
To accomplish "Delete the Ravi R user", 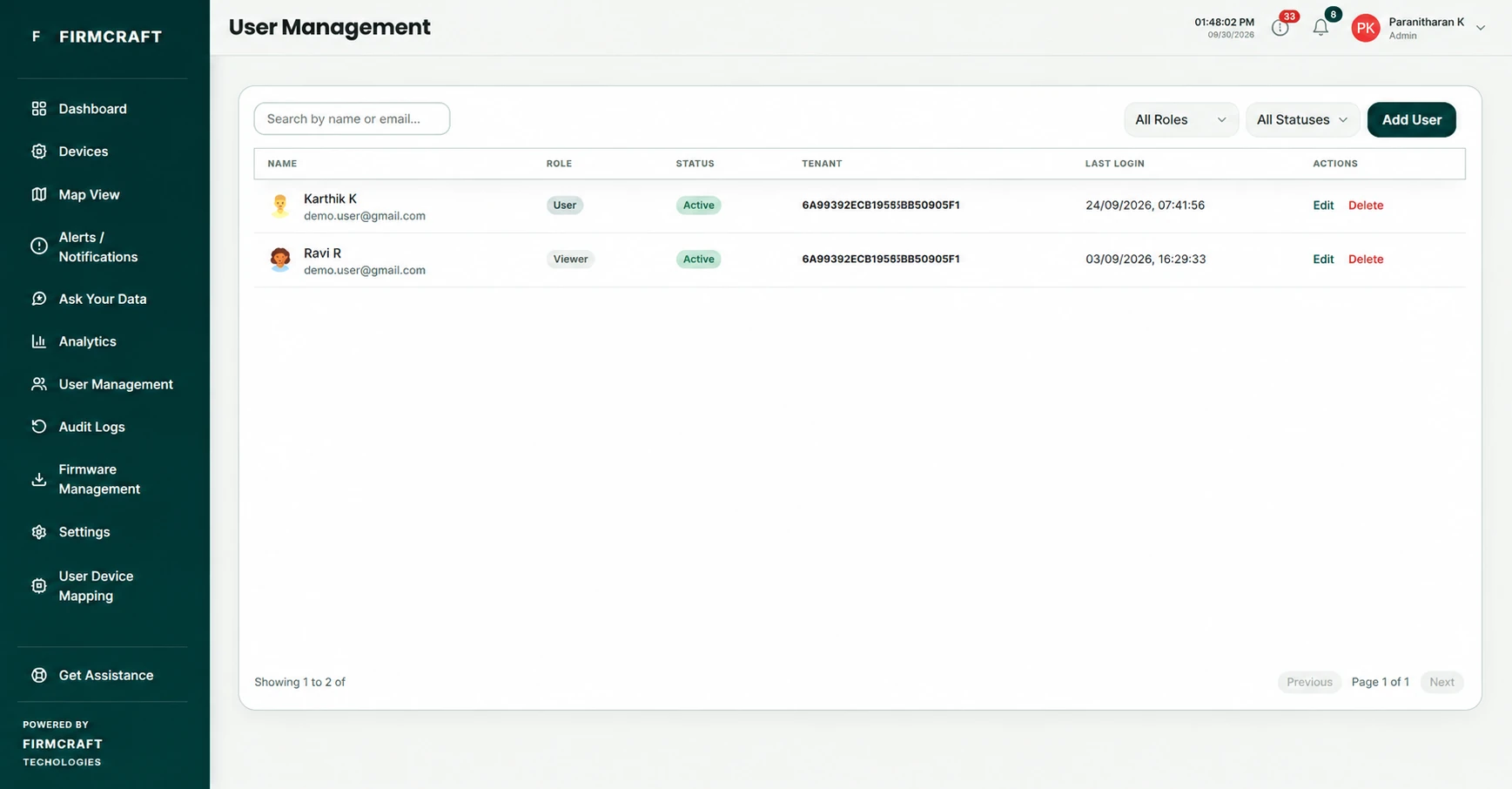I will 1365,260.
